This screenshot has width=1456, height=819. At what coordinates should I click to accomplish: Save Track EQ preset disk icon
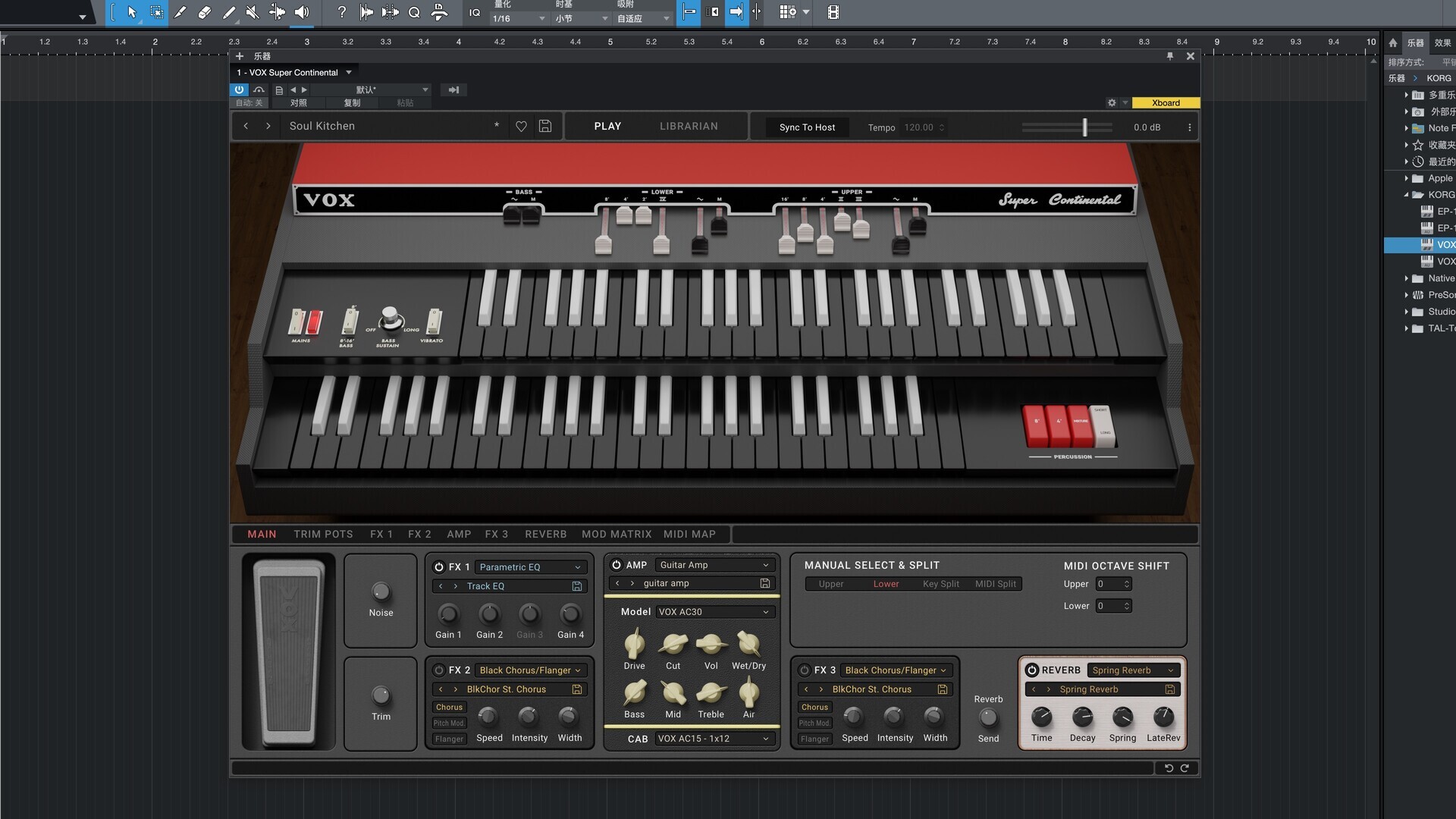click(577, 586)
